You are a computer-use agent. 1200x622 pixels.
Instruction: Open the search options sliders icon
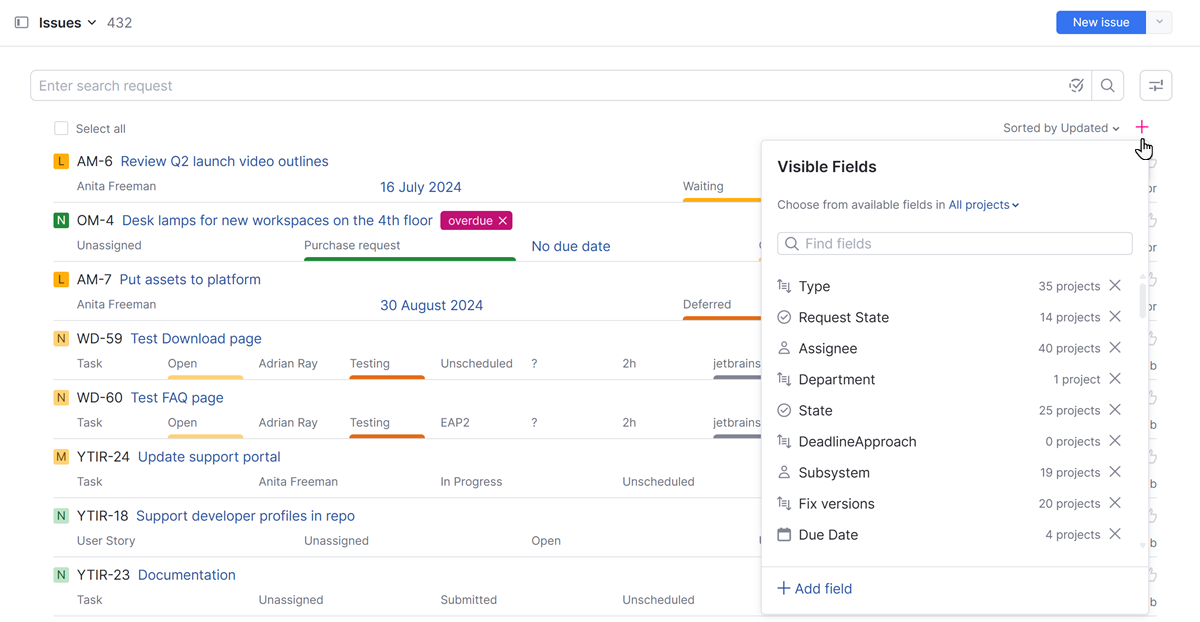click(x=1155, y=86)
